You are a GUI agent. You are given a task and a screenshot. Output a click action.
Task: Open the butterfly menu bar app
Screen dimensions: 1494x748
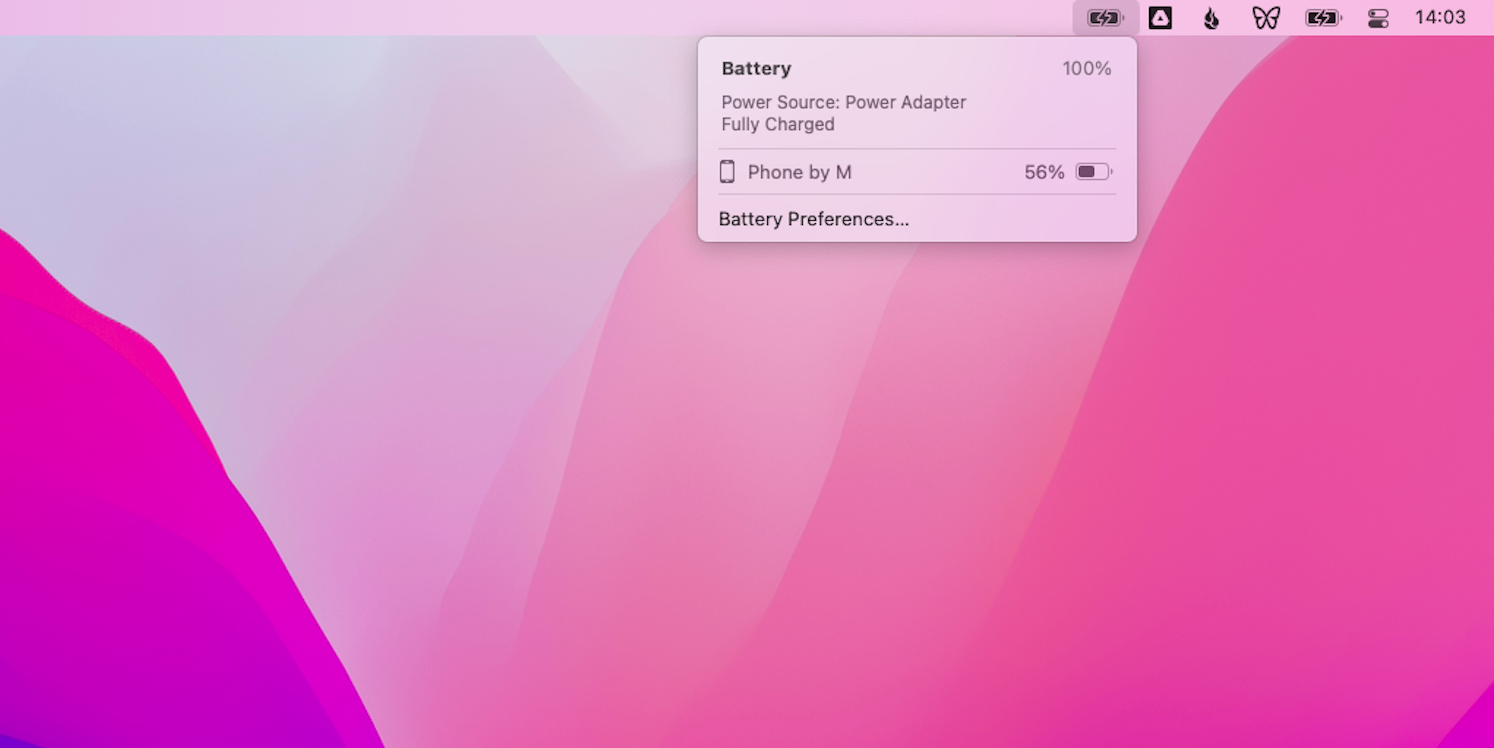pyautogui.click(x=1266, y=18)
